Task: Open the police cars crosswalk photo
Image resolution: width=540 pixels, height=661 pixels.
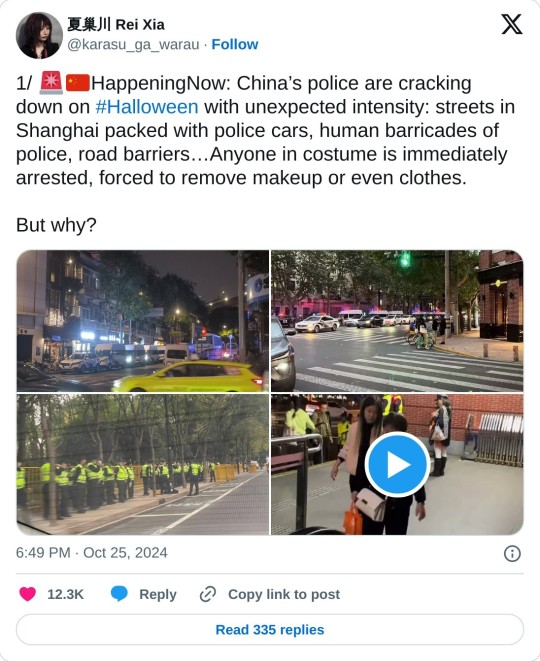Action: pos(397,321)
